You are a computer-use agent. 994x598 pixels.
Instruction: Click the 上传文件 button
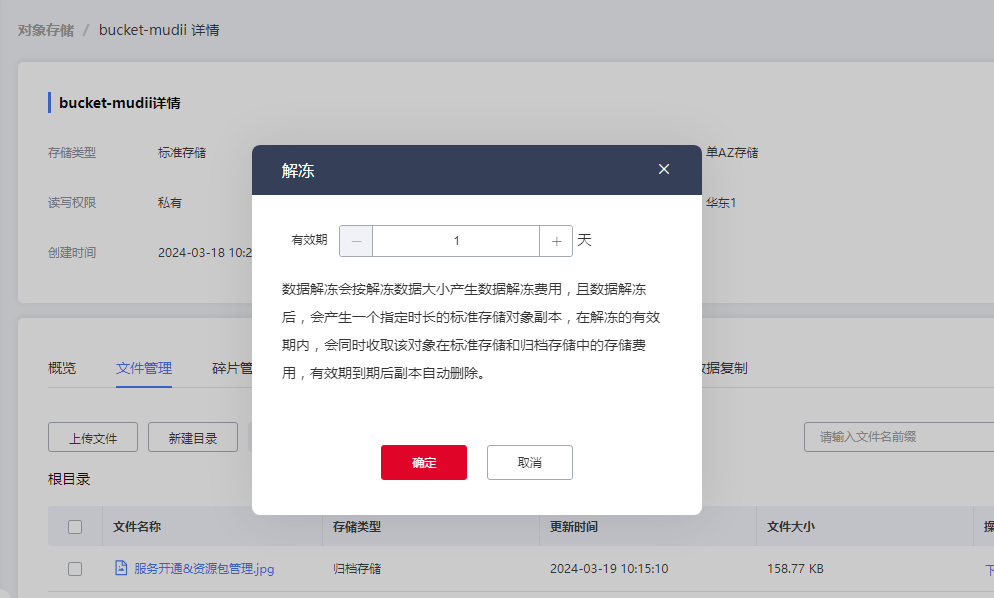[93, 438]
